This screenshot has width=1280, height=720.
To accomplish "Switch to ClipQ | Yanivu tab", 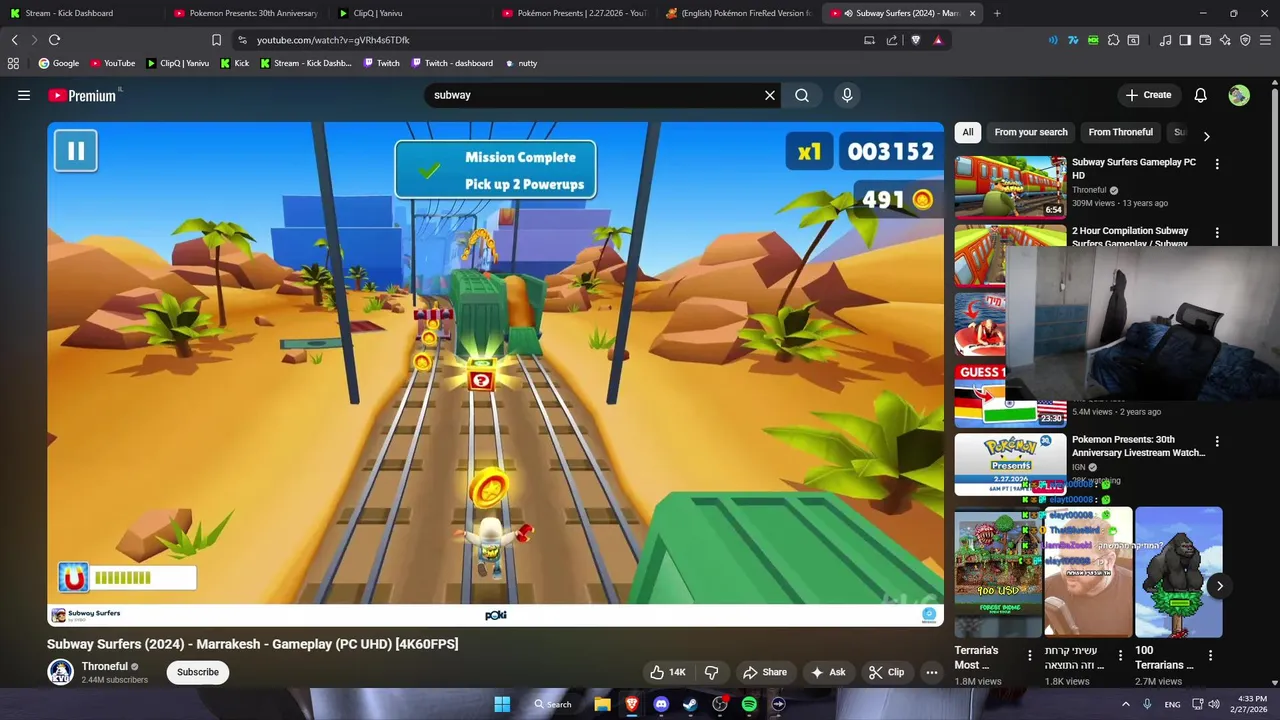I will tap(410, 13).
